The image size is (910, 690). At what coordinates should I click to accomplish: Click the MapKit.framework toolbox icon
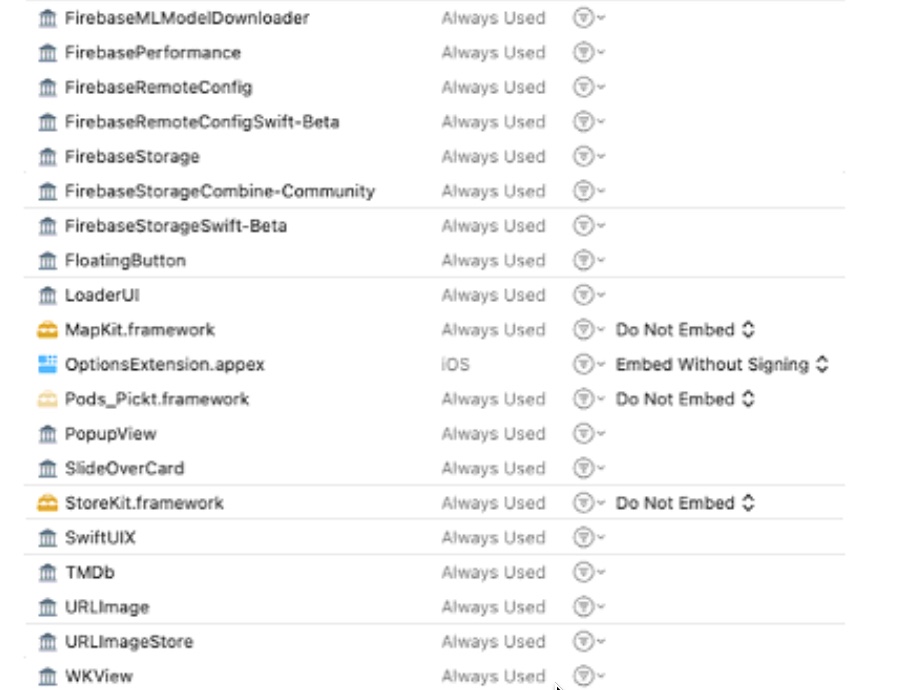point(47,330)
